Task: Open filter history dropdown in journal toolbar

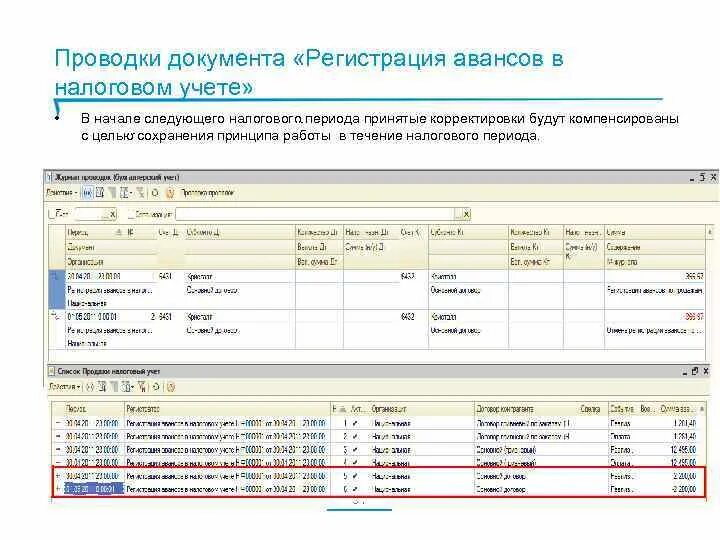Action: (x=125, y=193)
